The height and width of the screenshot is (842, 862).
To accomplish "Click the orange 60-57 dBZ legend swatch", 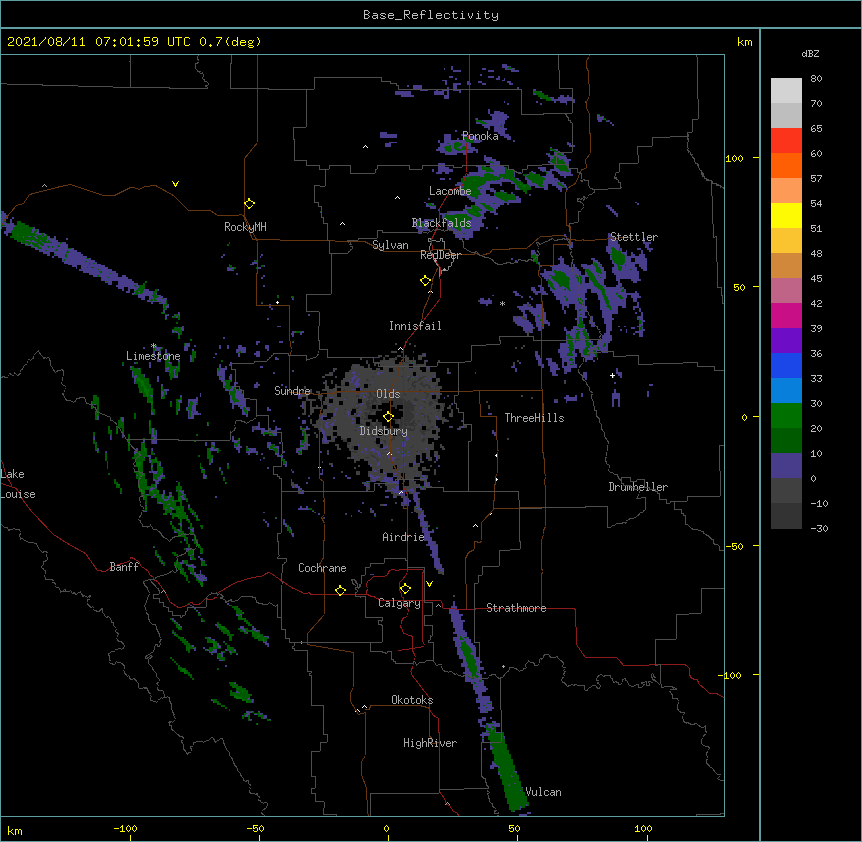I will click(786, 166).
